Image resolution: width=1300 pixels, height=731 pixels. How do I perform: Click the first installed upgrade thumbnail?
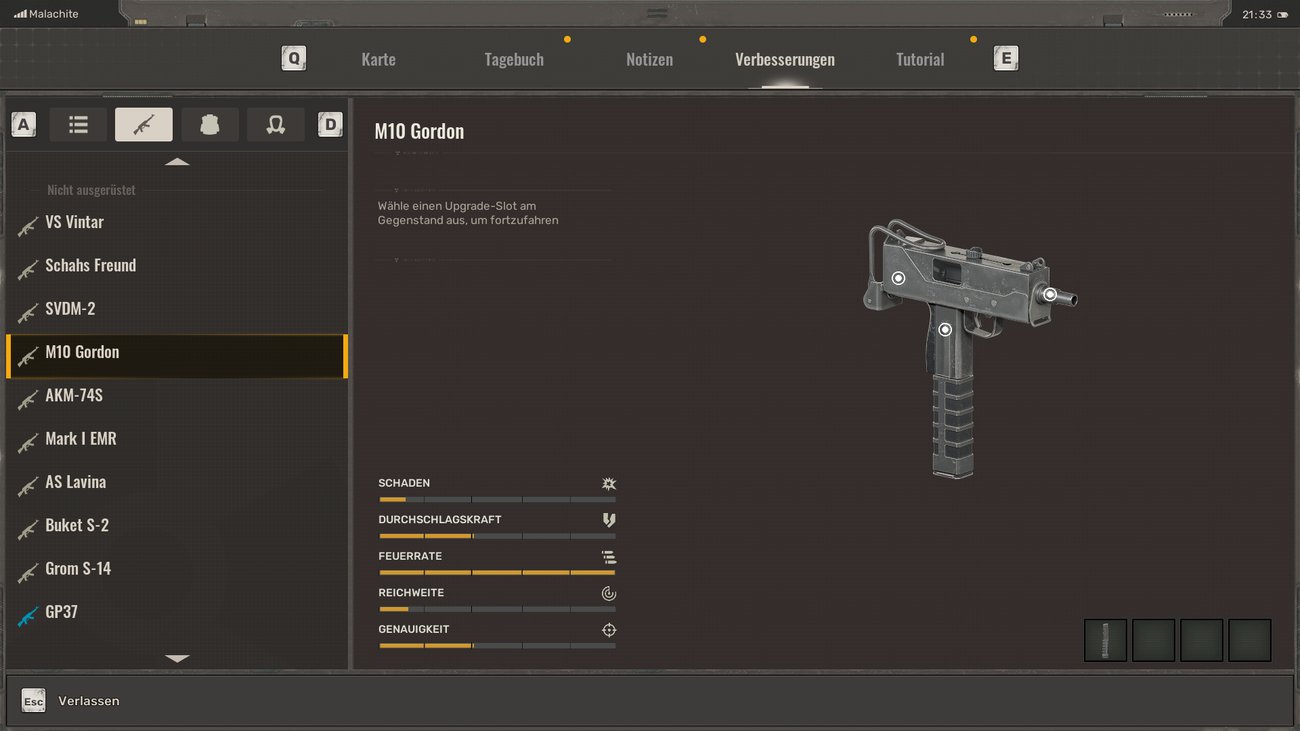(1105, 640)
